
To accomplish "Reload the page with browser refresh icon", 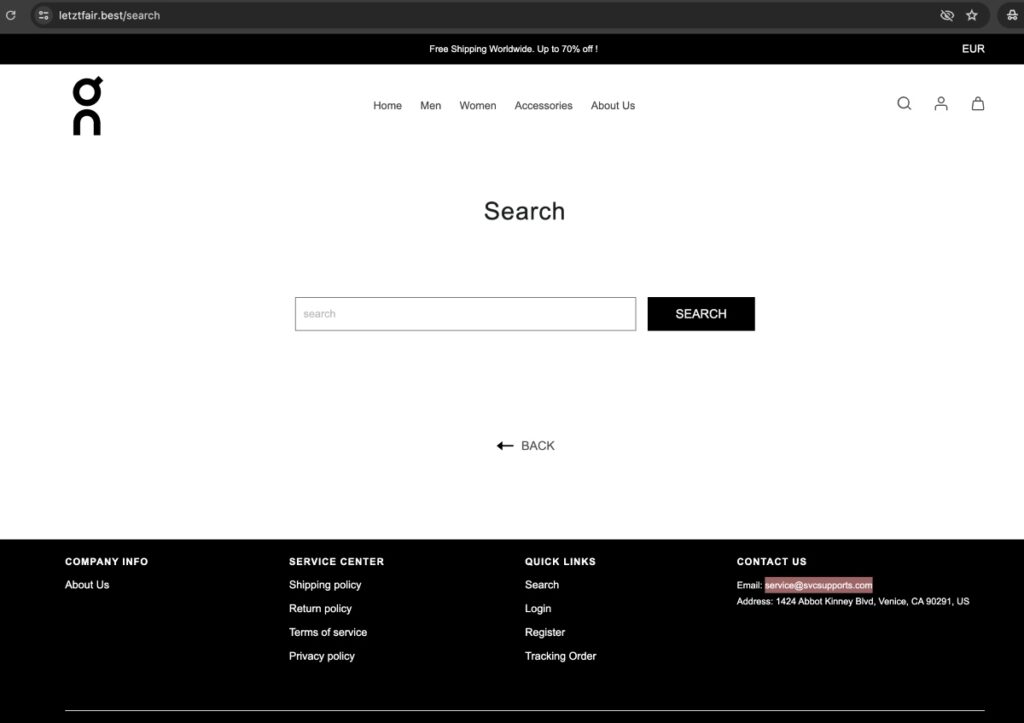I will [11, 15].
